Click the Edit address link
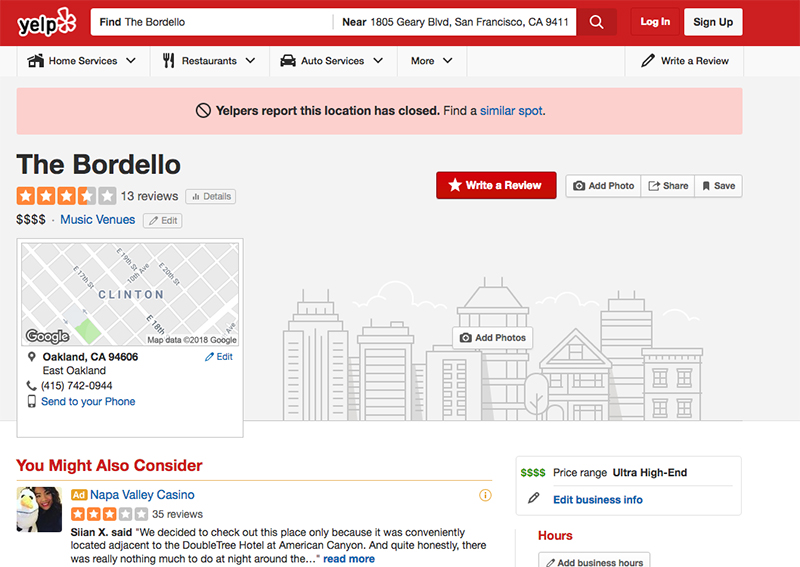Image resolution: width=800 pixels, height=567 pixels. point(219,357)
